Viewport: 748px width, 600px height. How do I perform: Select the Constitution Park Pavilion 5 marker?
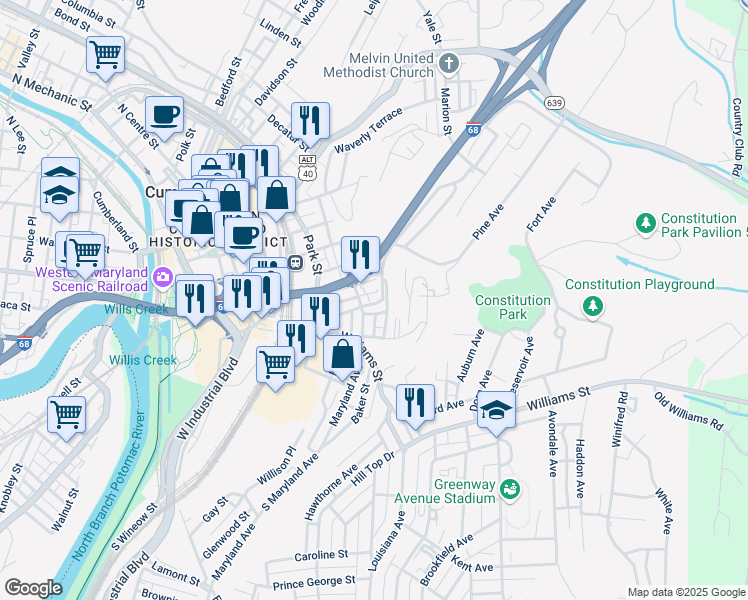pos(646,224)
